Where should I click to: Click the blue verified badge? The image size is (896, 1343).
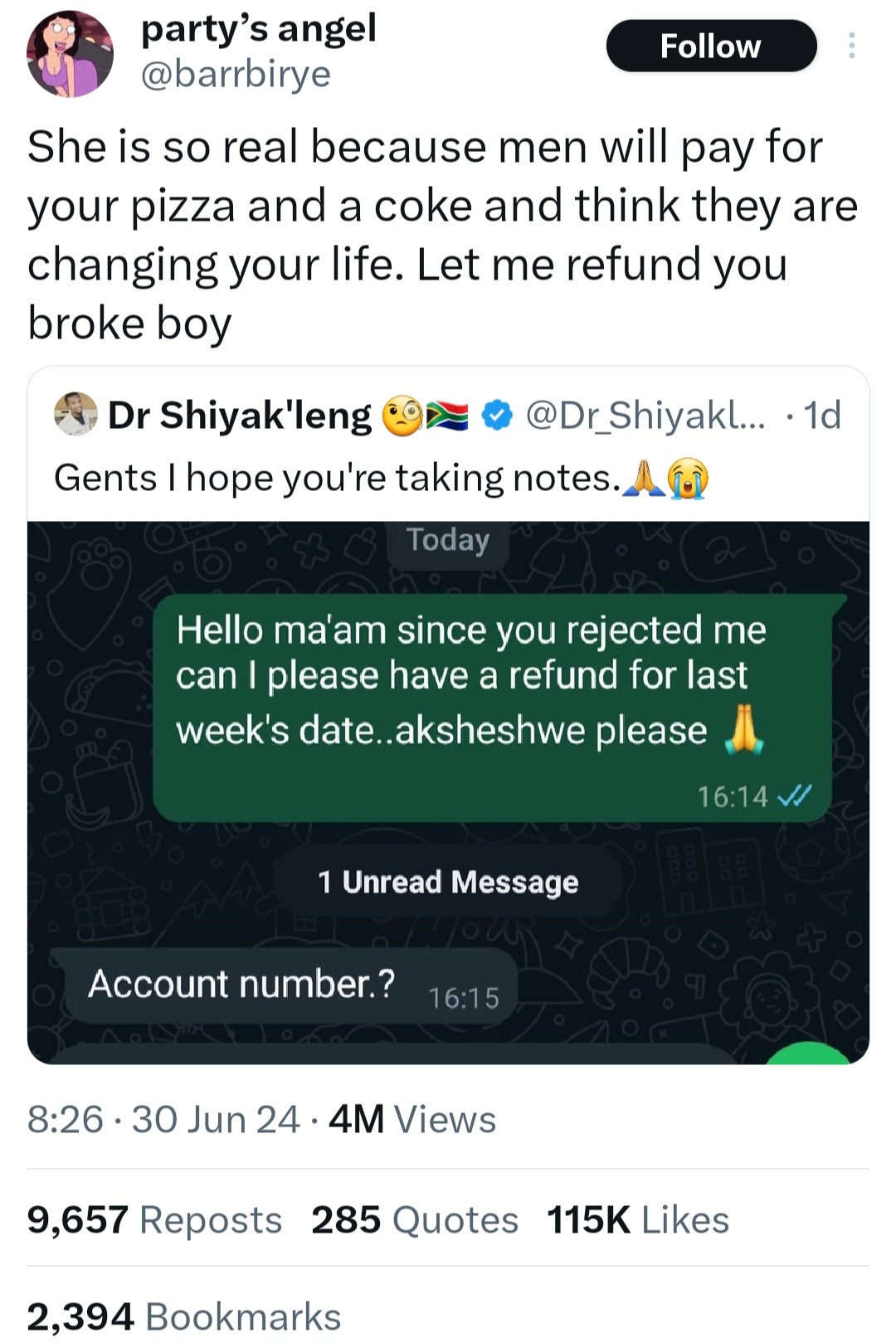point(496,416)
